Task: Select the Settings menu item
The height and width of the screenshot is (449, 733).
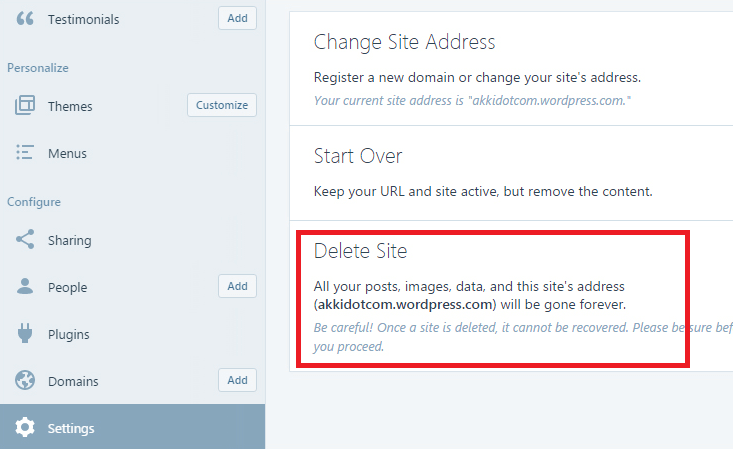Action: coord(132,427)
